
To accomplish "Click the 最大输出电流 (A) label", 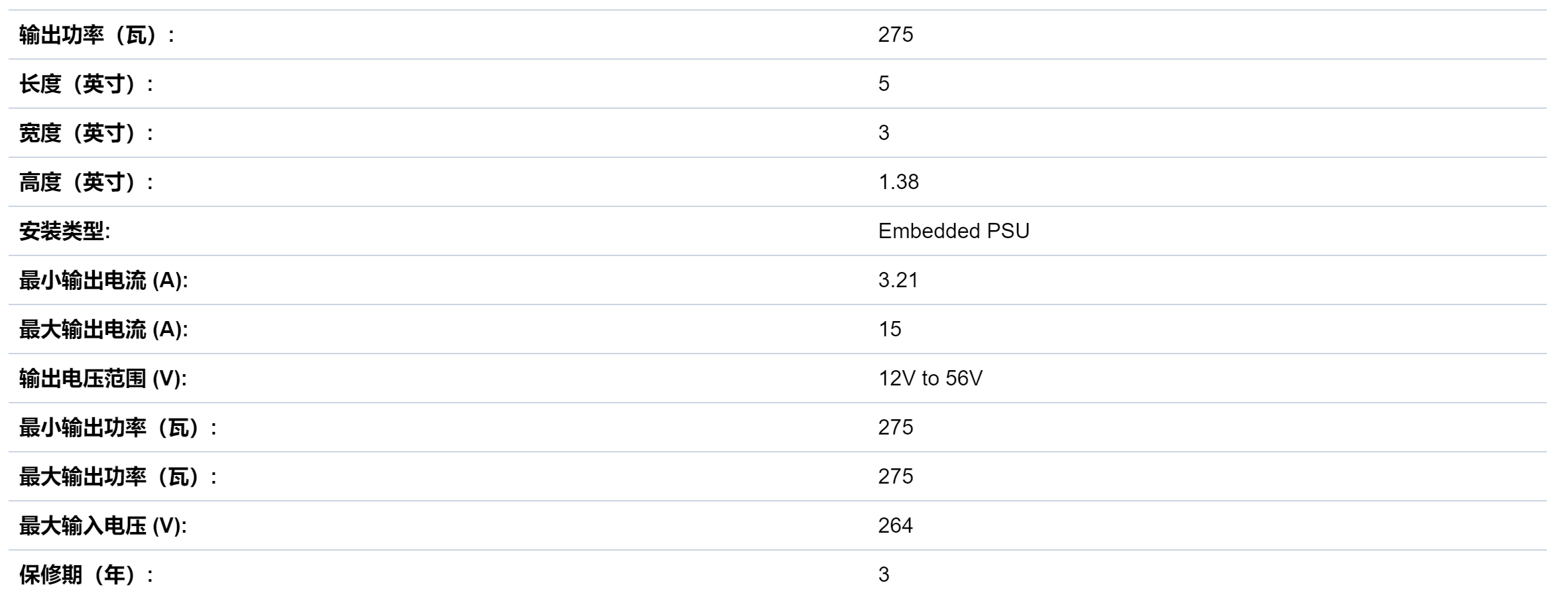I will click(103, 329).
